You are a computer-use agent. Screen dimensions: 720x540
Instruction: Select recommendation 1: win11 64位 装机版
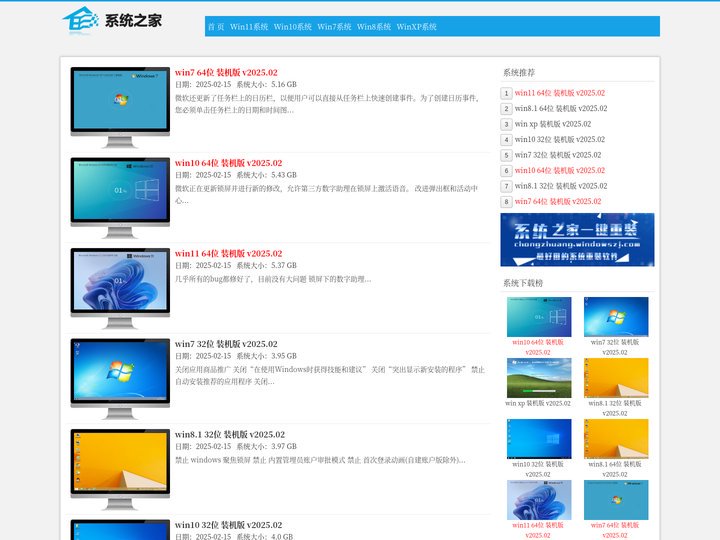[560, 93]
